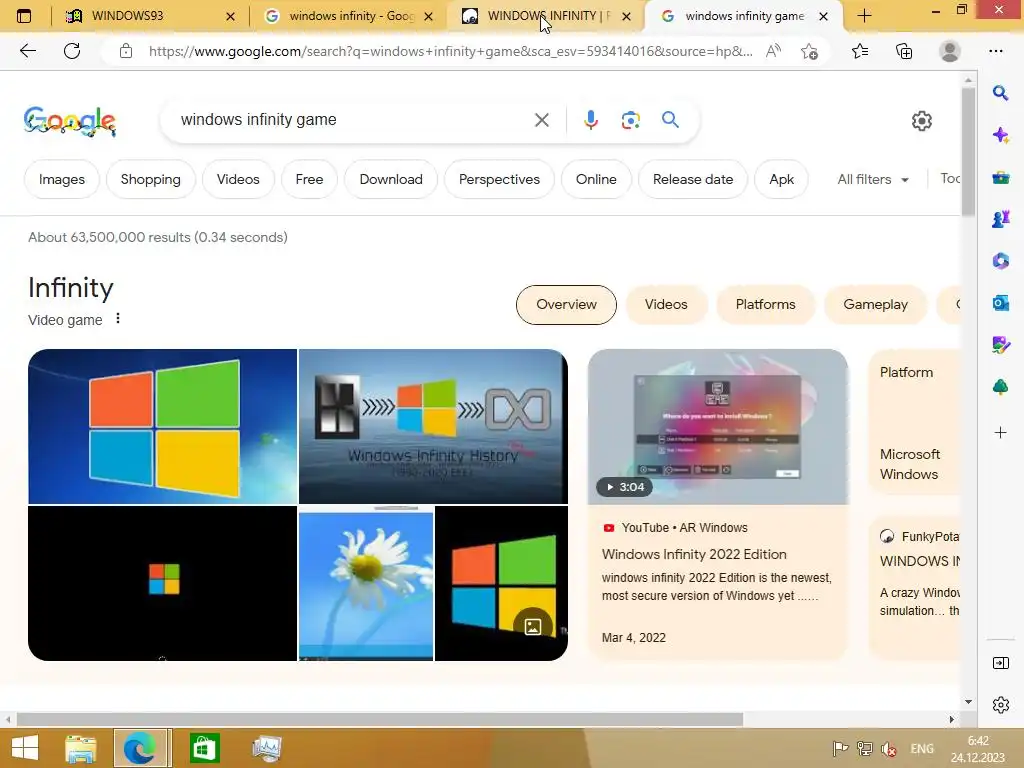Filter results by Videos in filter bar

pyautogui.click(x=238, y=179)
